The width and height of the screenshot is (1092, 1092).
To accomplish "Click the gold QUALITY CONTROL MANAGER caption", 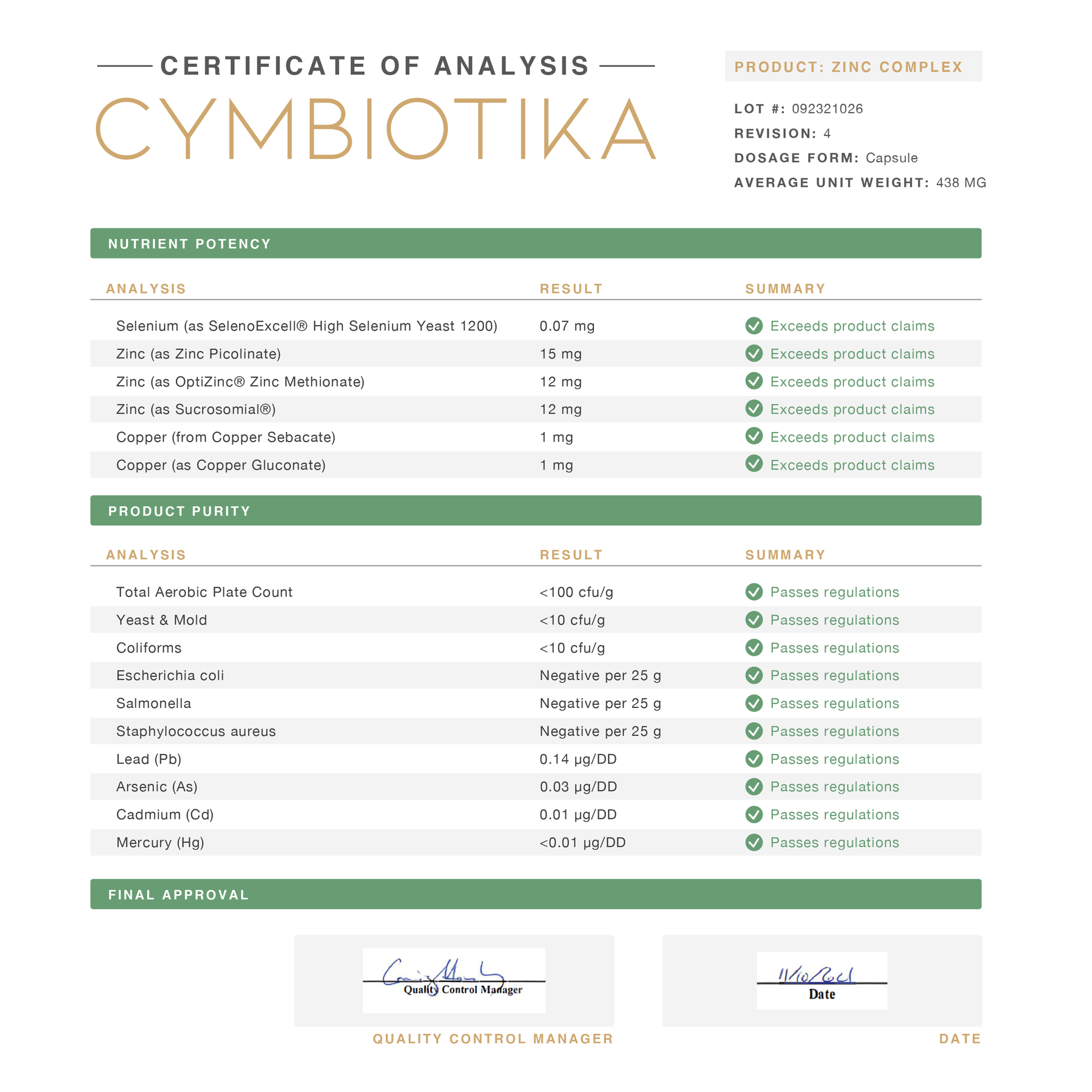I will (493, 1039).
